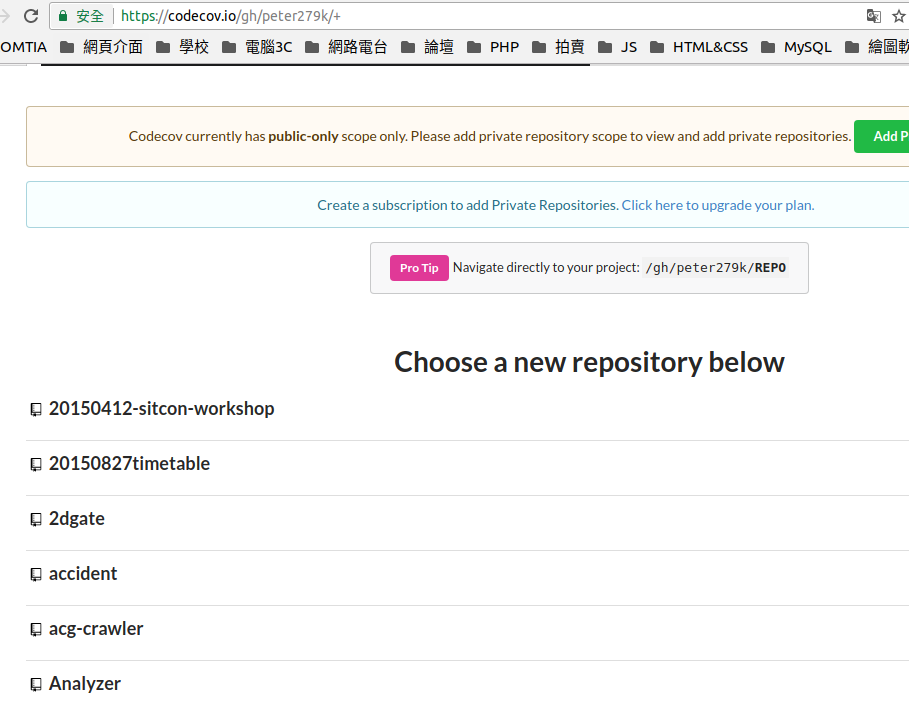This screenshot has height=712, width=909.
Task: Click 'Create a subscription to add Private Repositories' text
Action: click(468, 205)
